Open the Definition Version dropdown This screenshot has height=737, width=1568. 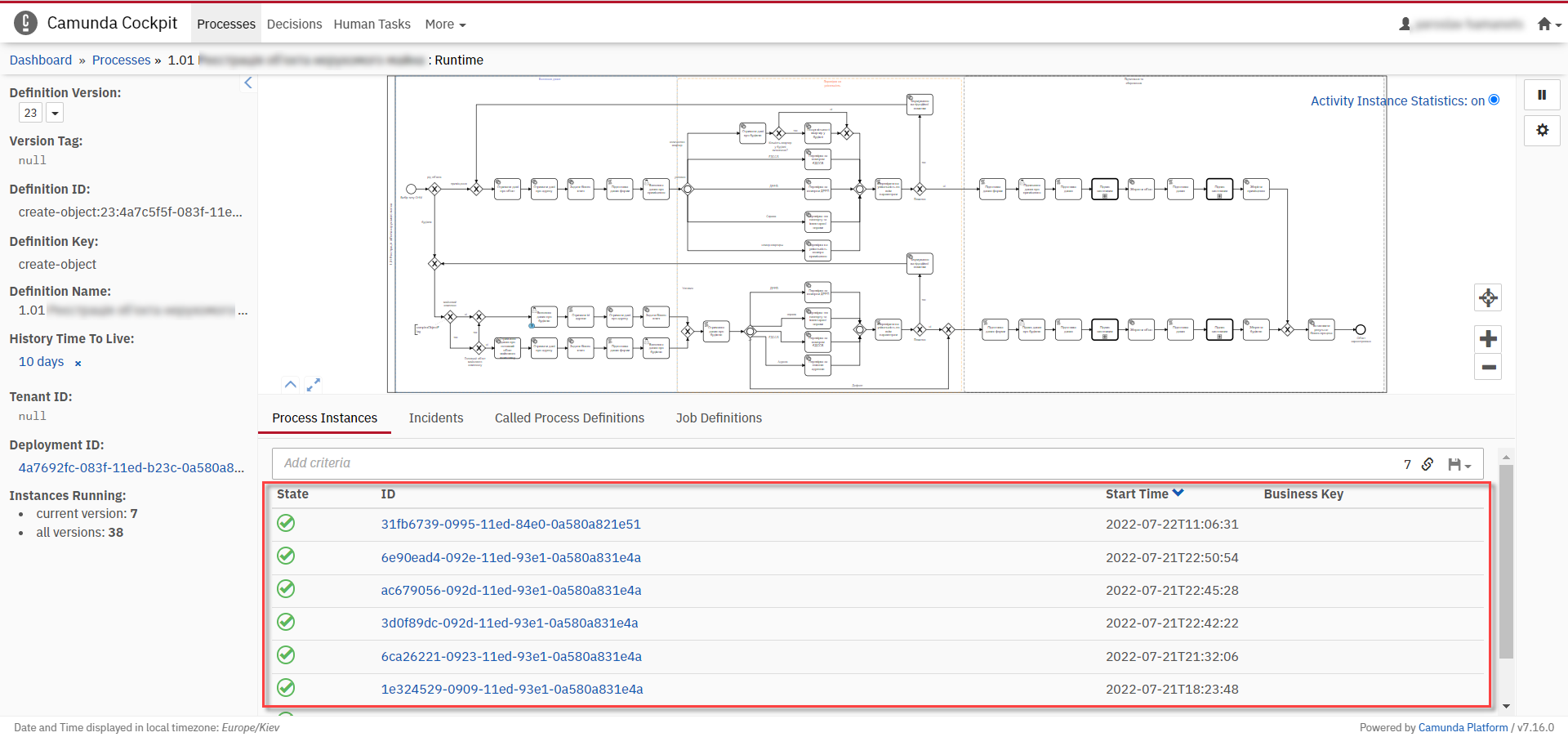pos(55,114)
